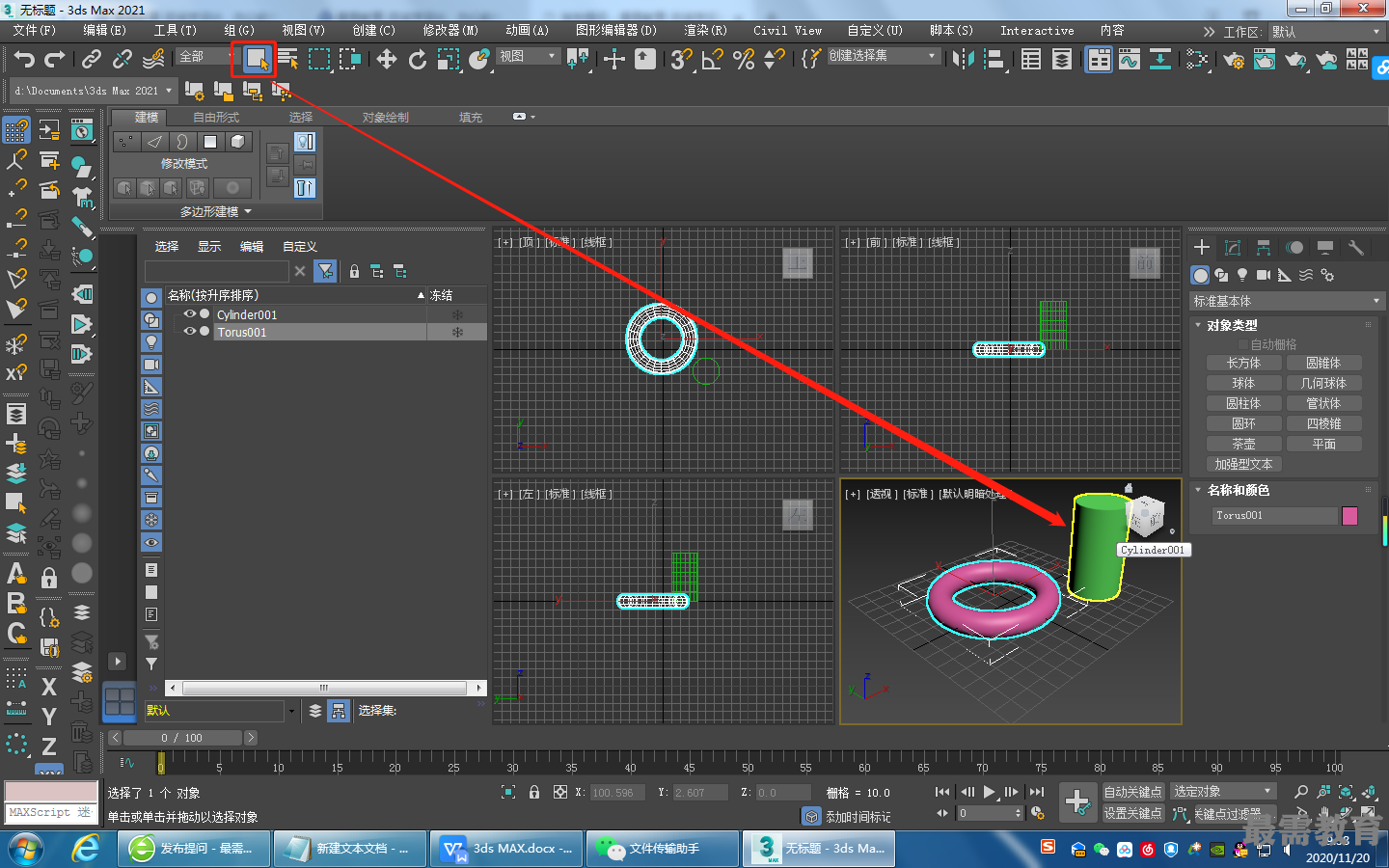Screen dimensions: 1389x868
Task: Open the 渲染(R) menu
Action: click(705, 31)
